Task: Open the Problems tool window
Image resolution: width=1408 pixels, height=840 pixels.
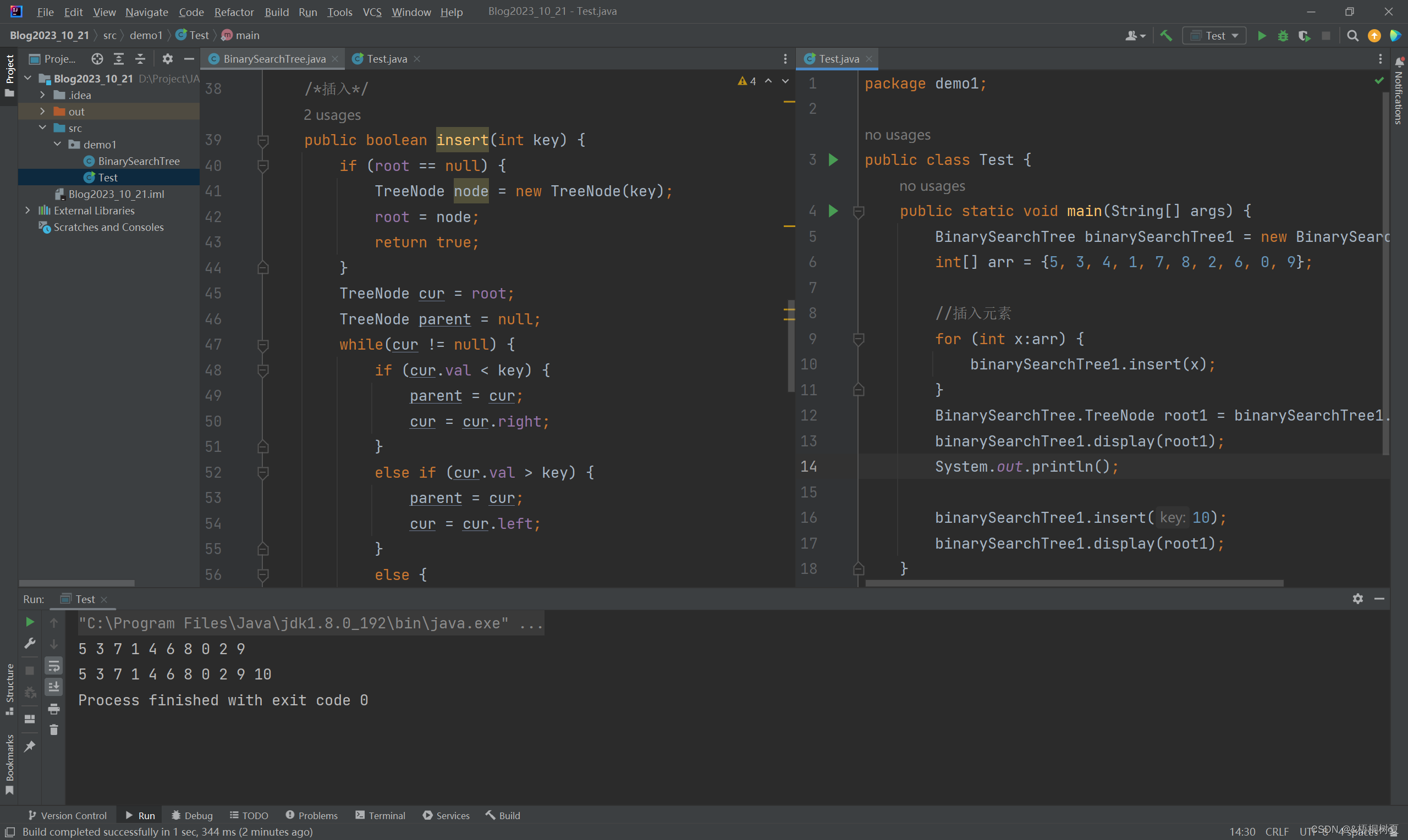Action: tap(311, 815)
